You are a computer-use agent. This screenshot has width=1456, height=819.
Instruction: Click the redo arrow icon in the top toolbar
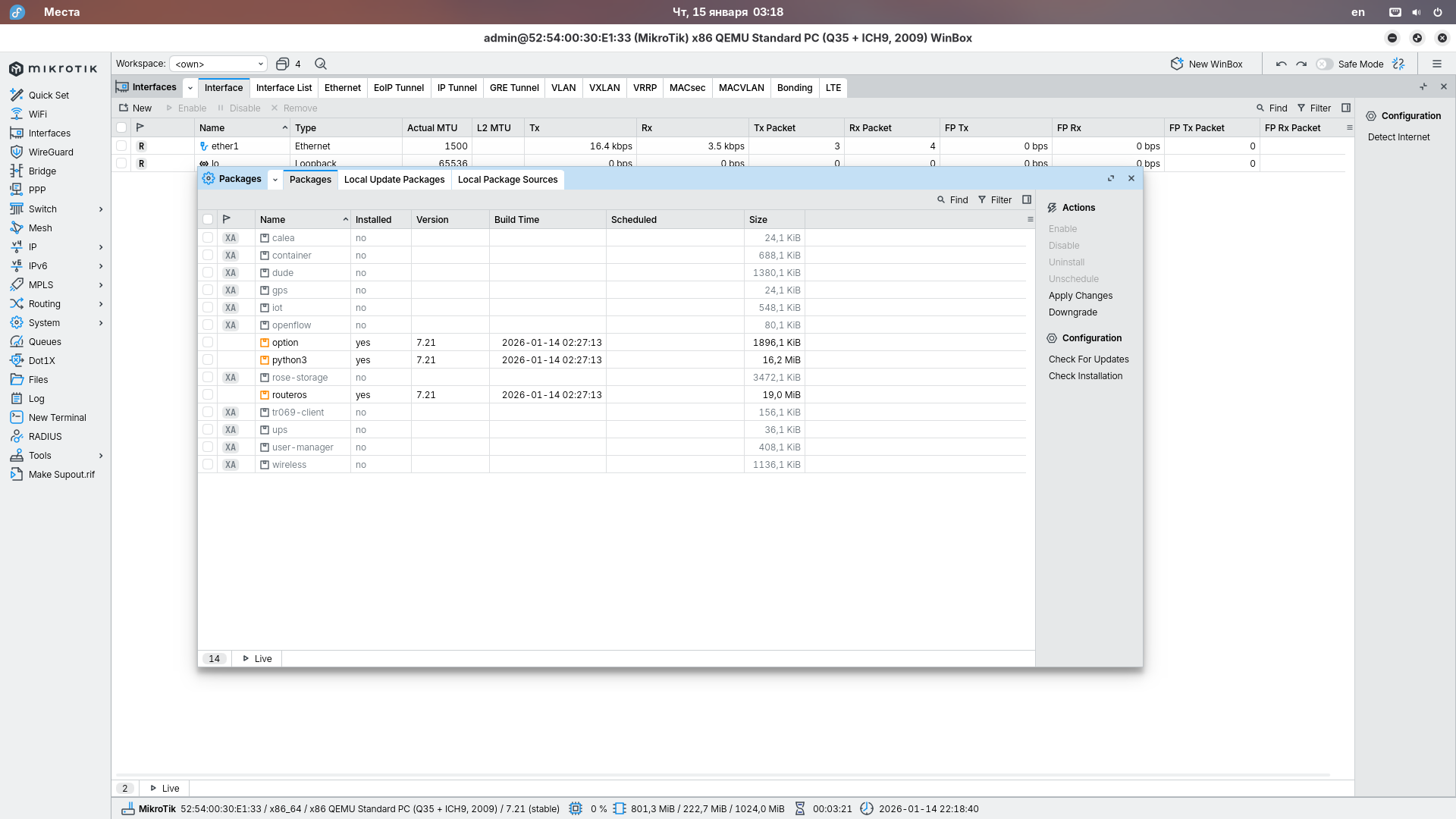pos(1301,64)
